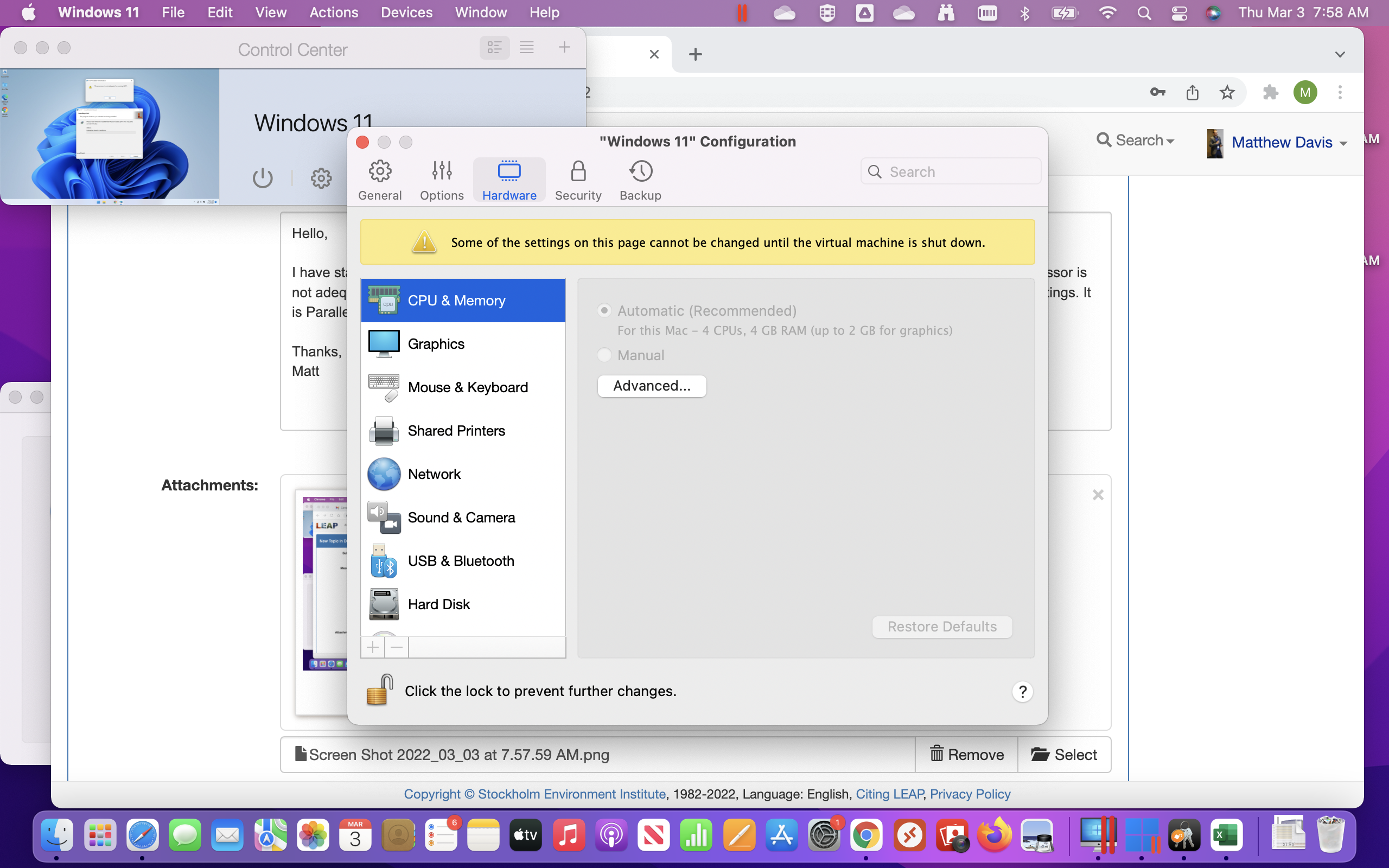The image size is (1389, 868).
Task: Open help with the question mark button
Action: click(1022, 692)
